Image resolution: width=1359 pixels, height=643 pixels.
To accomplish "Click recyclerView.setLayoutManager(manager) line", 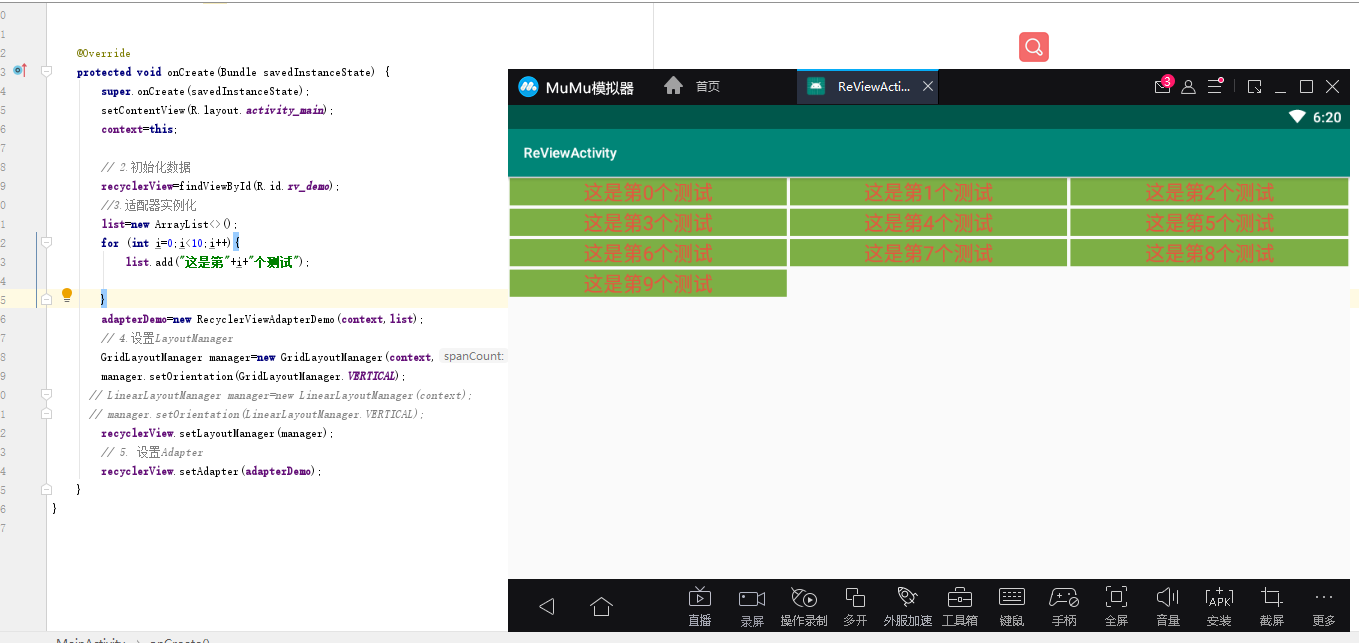I will click(217, 433).
